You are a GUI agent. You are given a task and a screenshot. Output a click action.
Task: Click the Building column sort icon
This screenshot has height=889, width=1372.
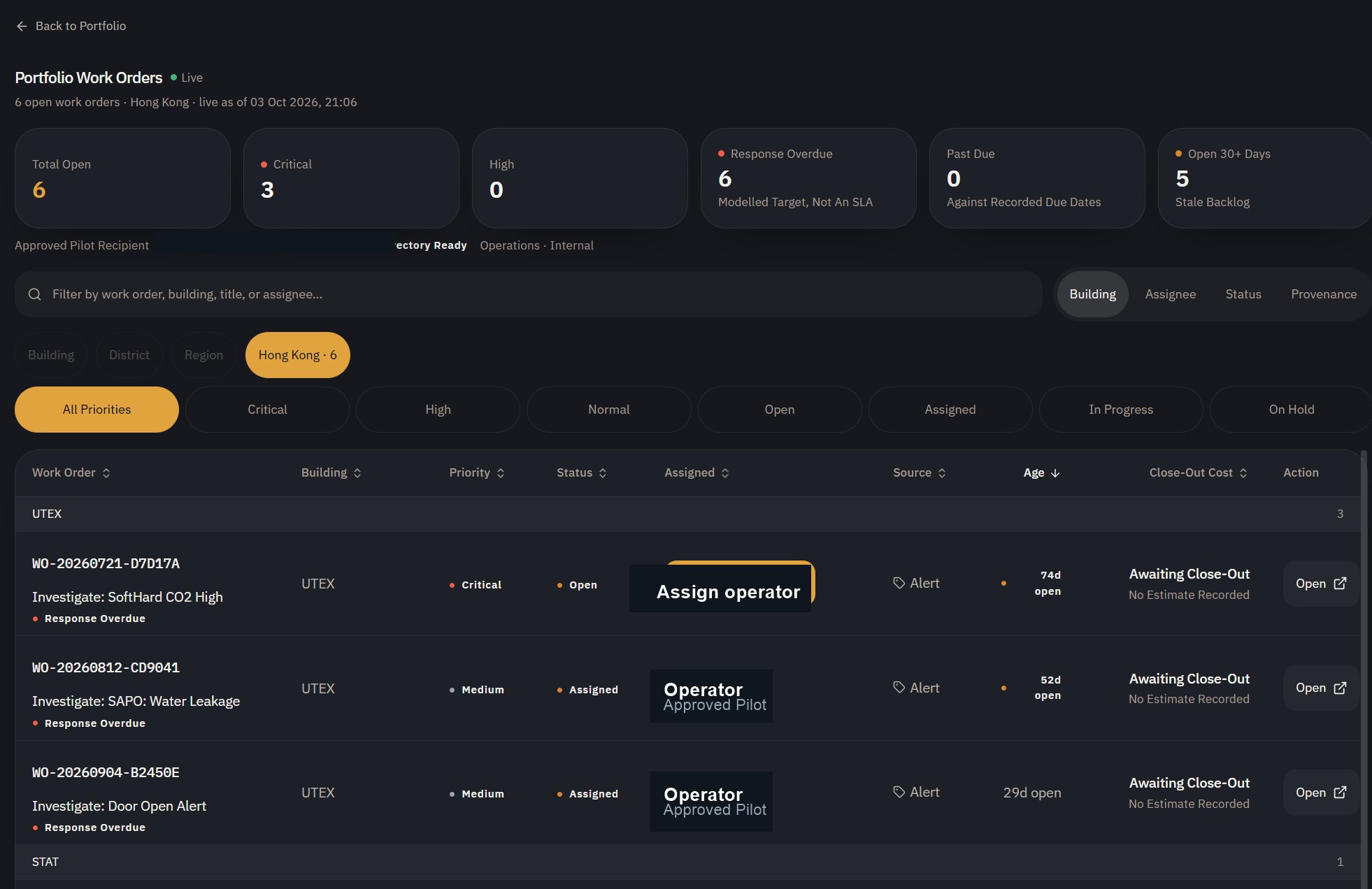pyautogui.click(x=357, y=473)
